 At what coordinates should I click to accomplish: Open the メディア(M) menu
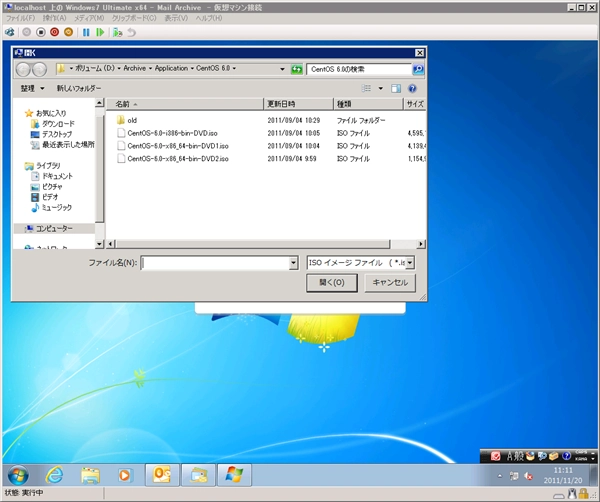pos(89,18)
